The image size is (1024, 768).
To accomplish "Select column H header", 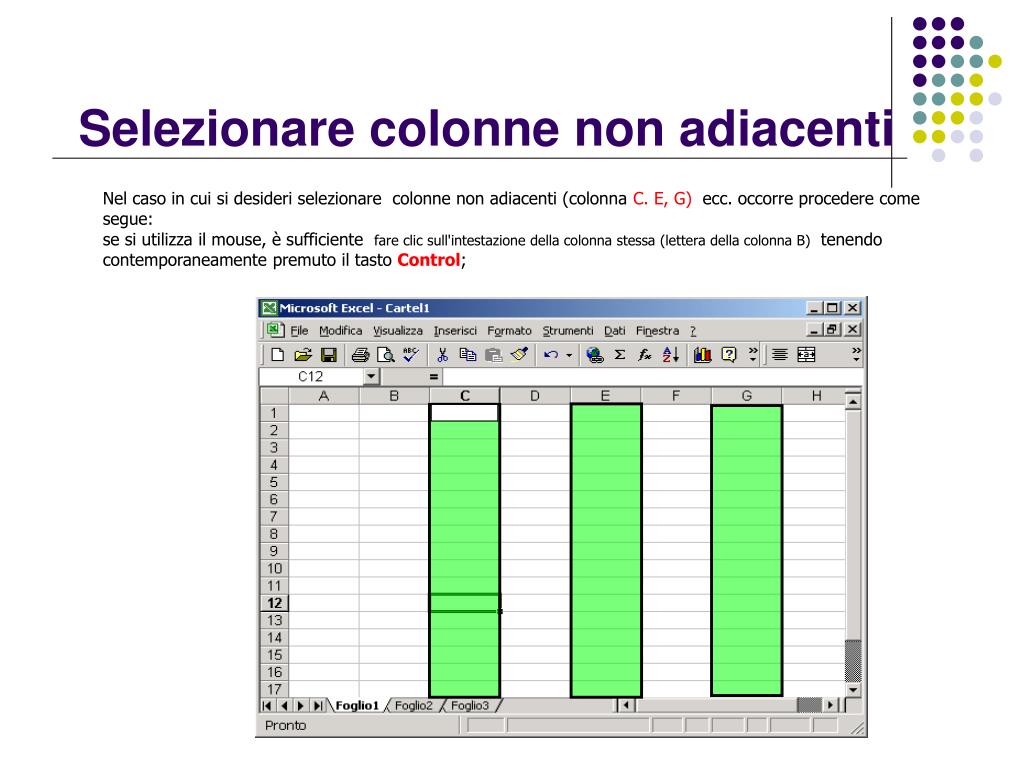I will [814, 396].
